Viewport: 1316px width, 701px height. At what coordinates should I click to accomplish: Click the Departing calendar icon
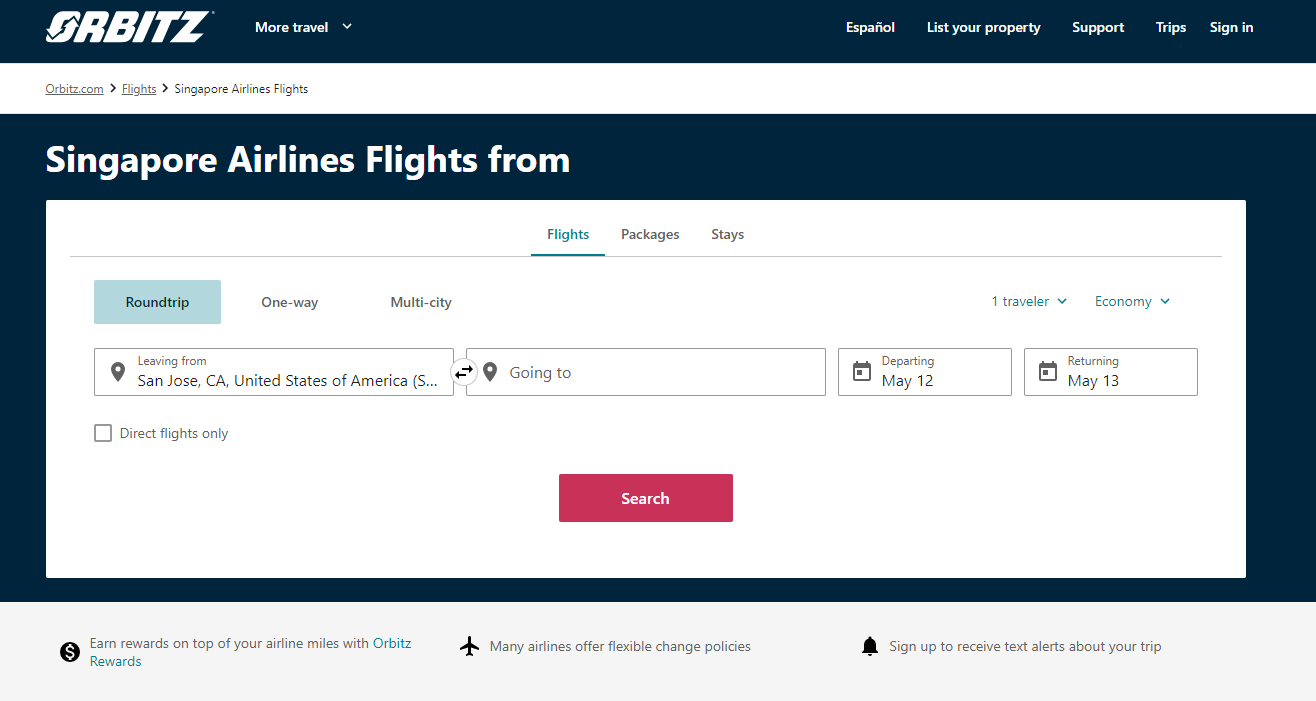coord(862,372)
